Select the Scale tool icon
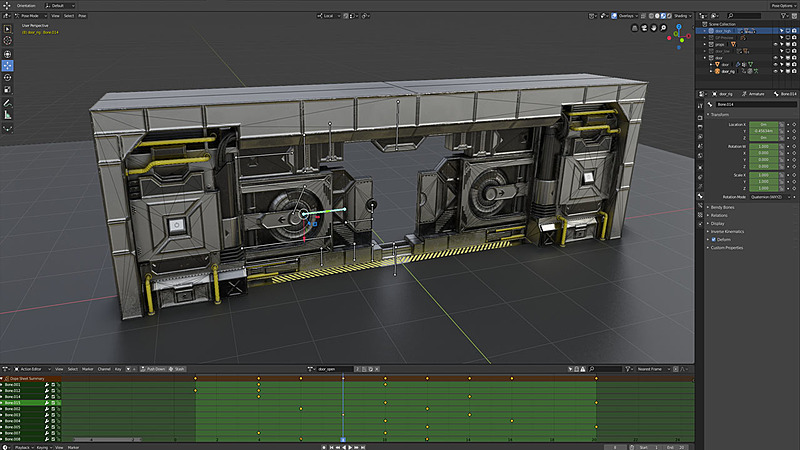This screenshot has width=800, height=450. click(x=8, y=89)
